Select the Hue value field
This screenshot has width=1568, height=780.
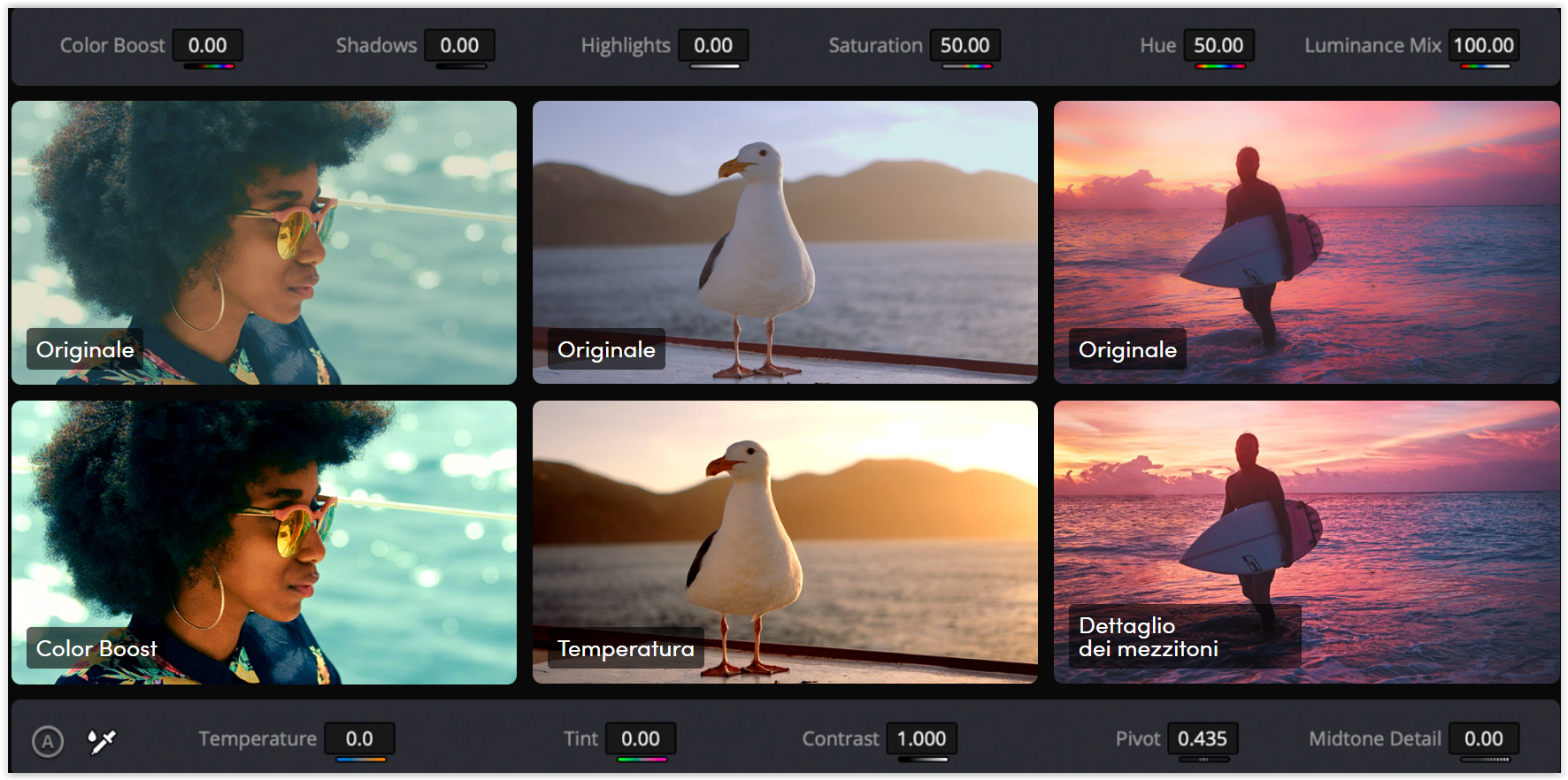[1218, 46]
